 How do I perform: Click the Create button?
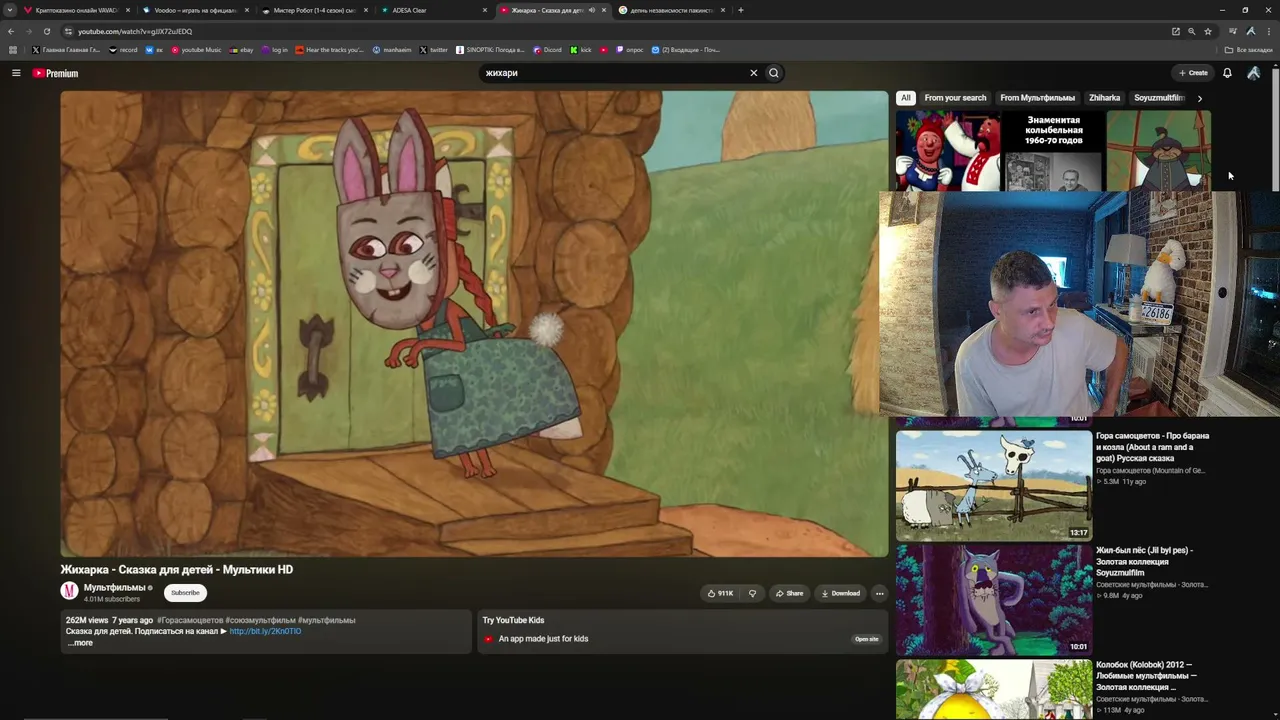click(1193, 73)
